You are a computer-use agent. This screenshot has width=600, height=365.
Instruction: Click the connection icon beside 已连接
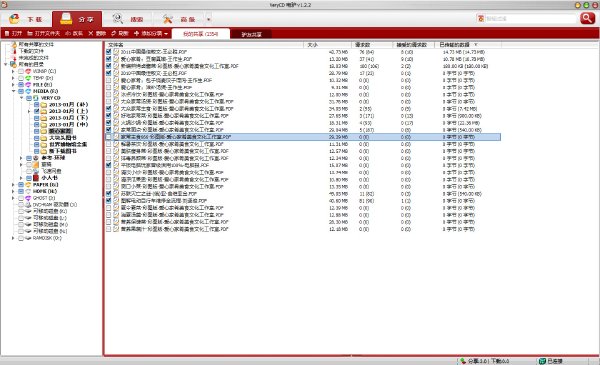click(542, 361)
